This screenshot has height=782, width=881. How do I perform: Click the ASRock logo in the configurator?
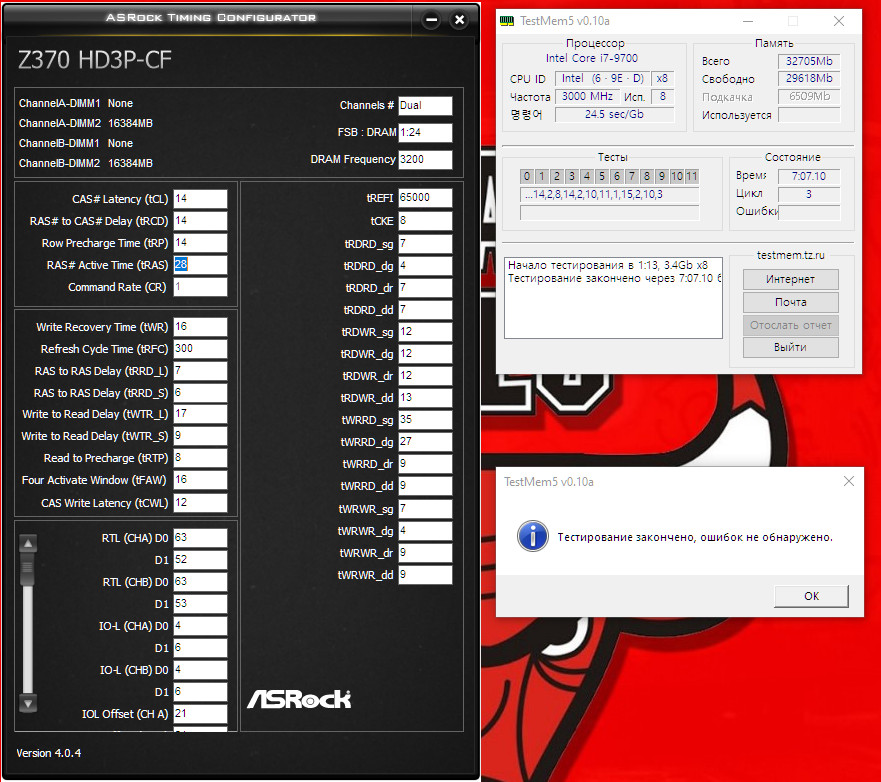pyautogui.click(x=299, y=699)
